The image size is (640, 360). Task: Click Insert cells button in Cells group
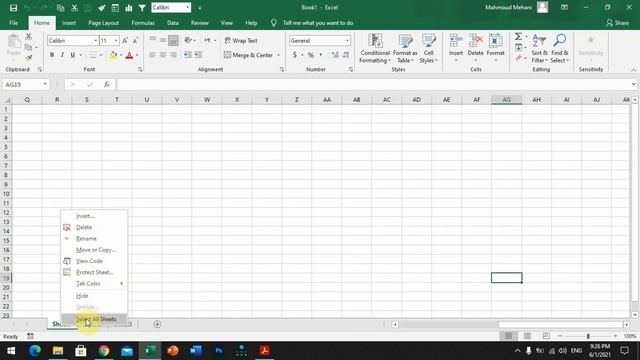[x=456, y=48]
